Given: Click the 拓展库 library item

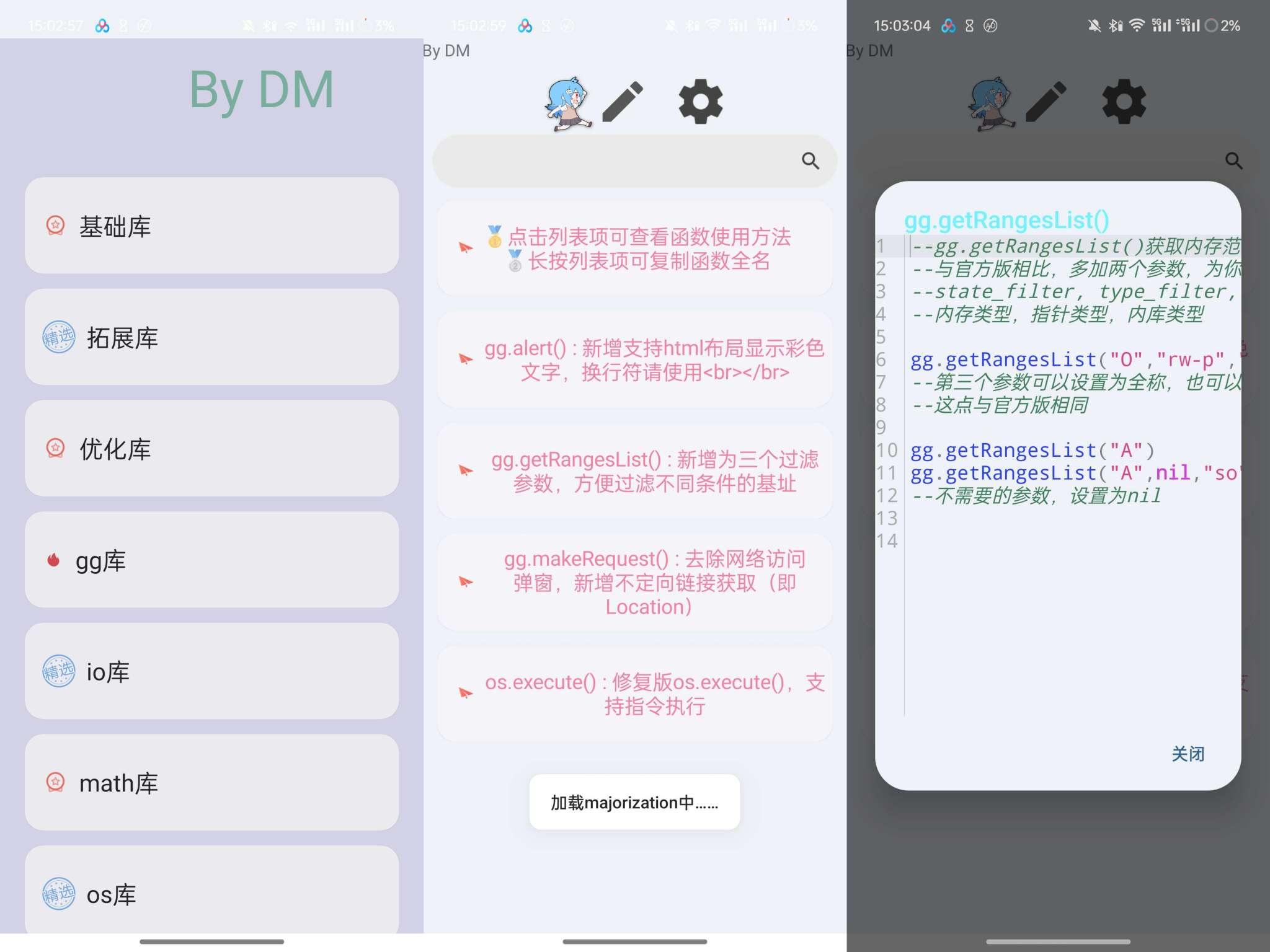Looking at the screenshot, I should [209, 337].
